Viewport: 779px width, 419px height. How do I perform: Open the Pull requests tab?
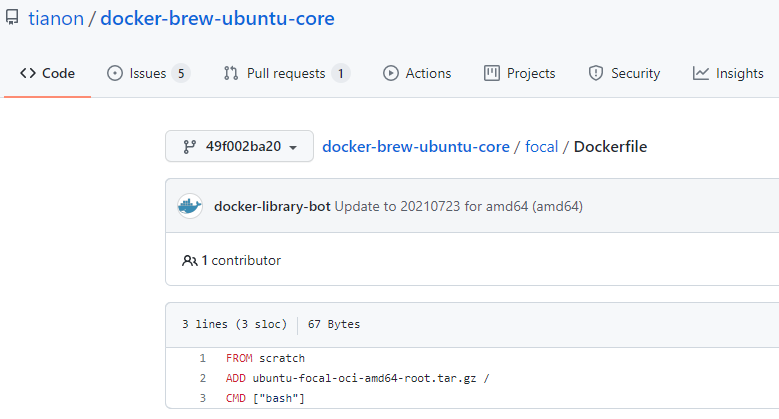pos(287,74)
